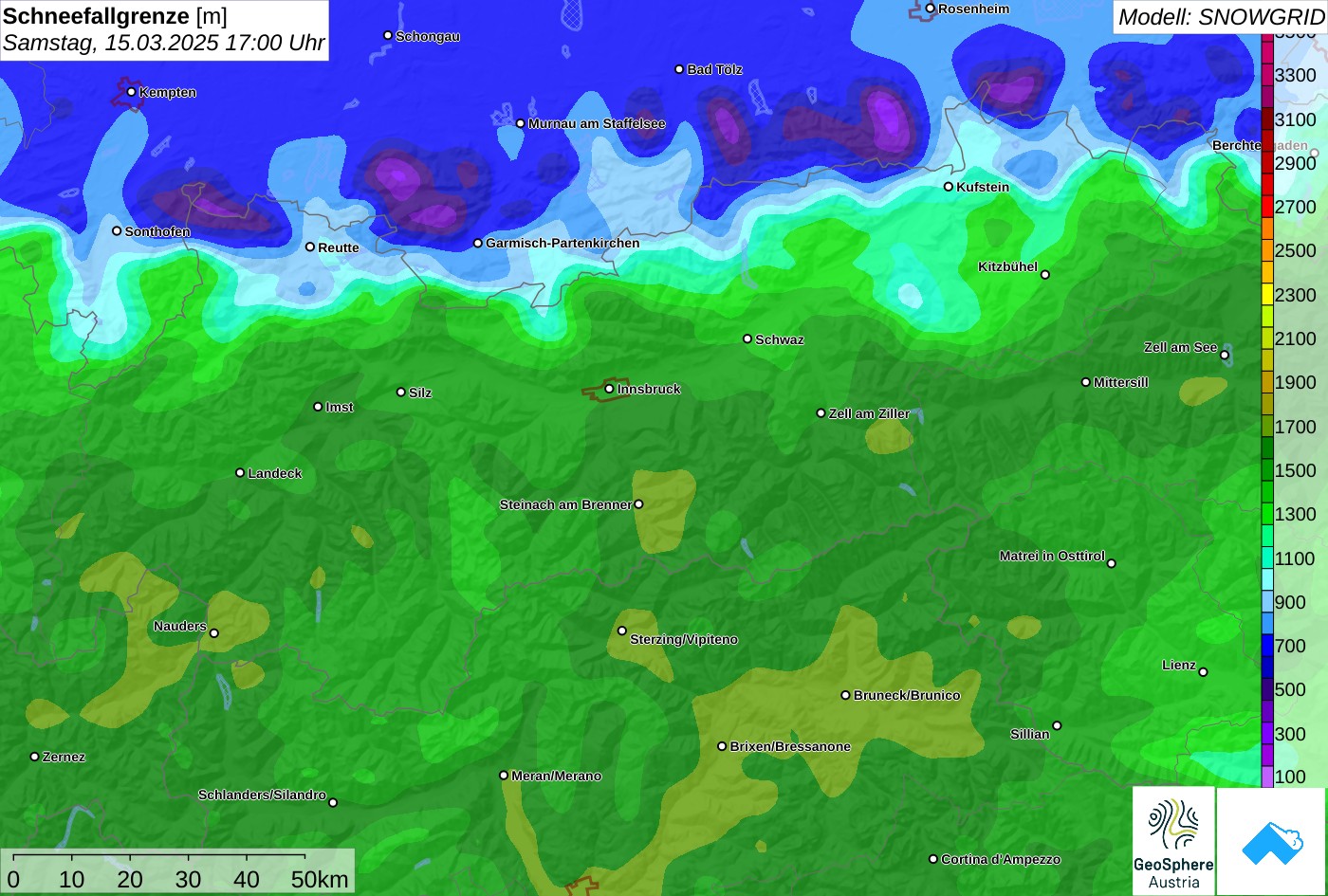This screenshot has width=1328, height=896.
Task: Click the blue cloud arrow logo
Action: point(1272,842)
